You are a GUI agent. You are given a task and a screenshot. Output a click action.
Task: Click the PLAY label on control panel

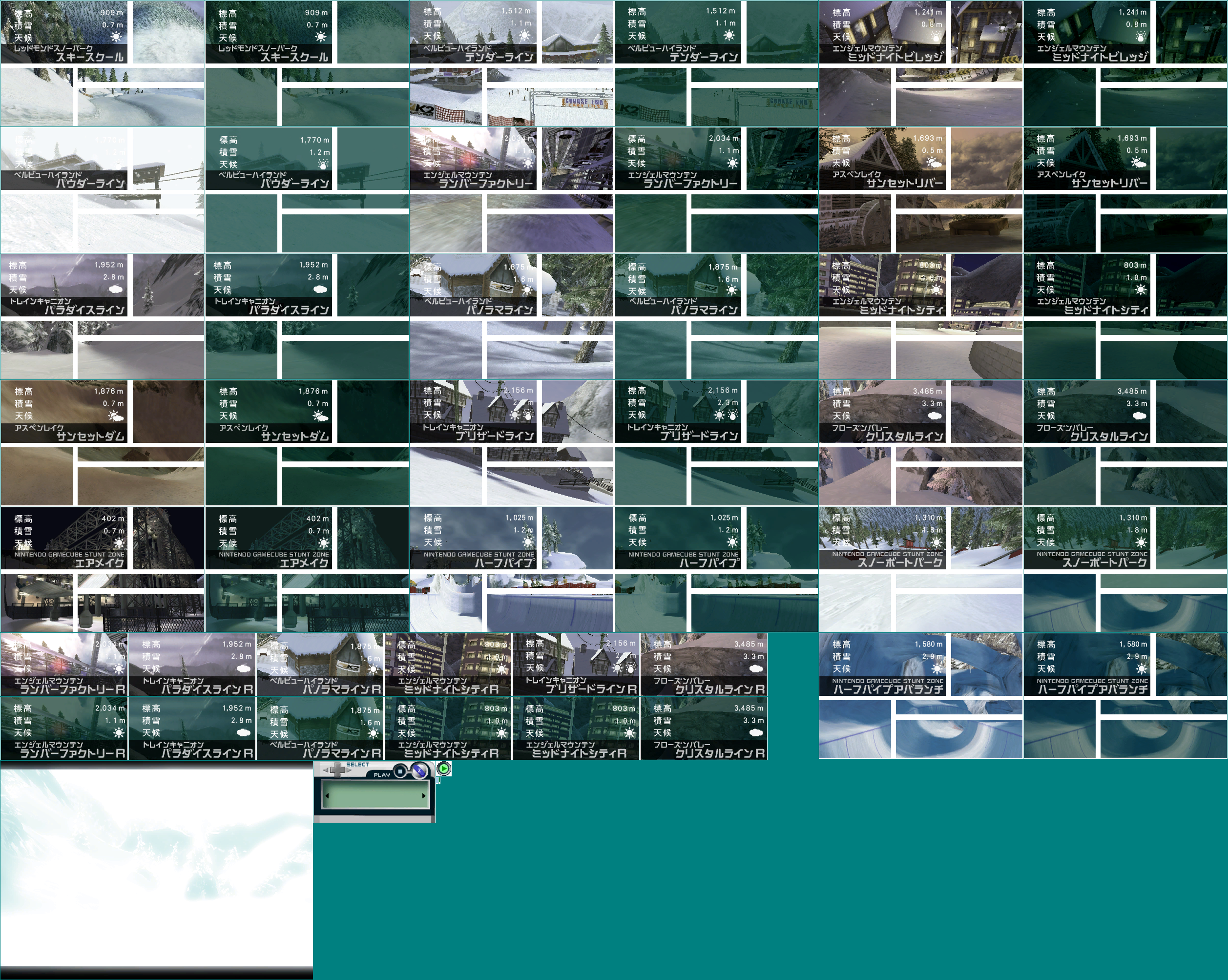tap(382, 775)
